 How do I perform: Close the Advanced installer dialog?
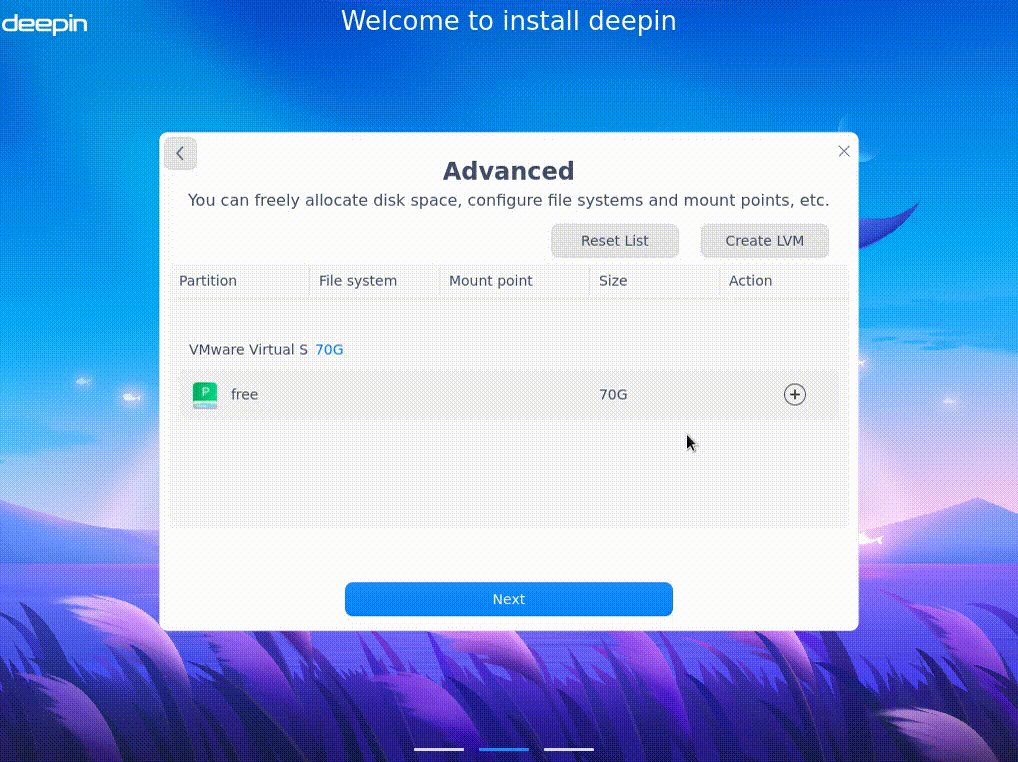844,151
